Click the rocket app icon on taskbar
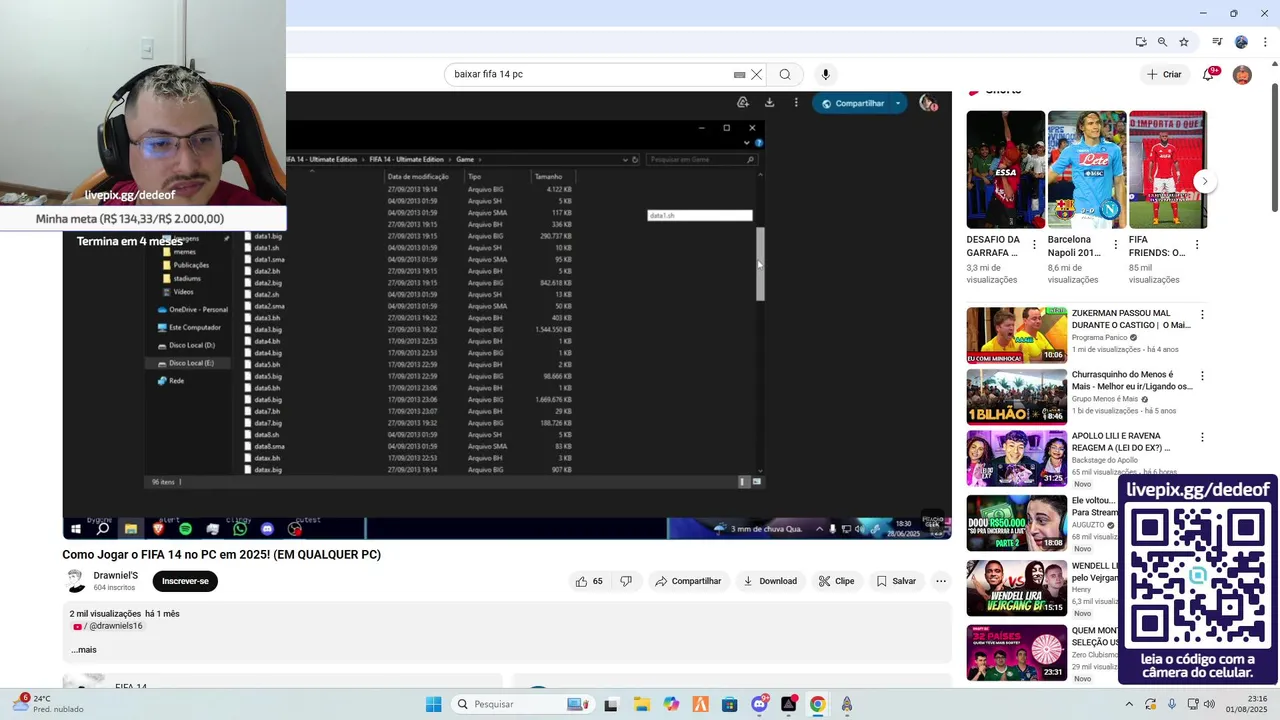 point(847,704)
